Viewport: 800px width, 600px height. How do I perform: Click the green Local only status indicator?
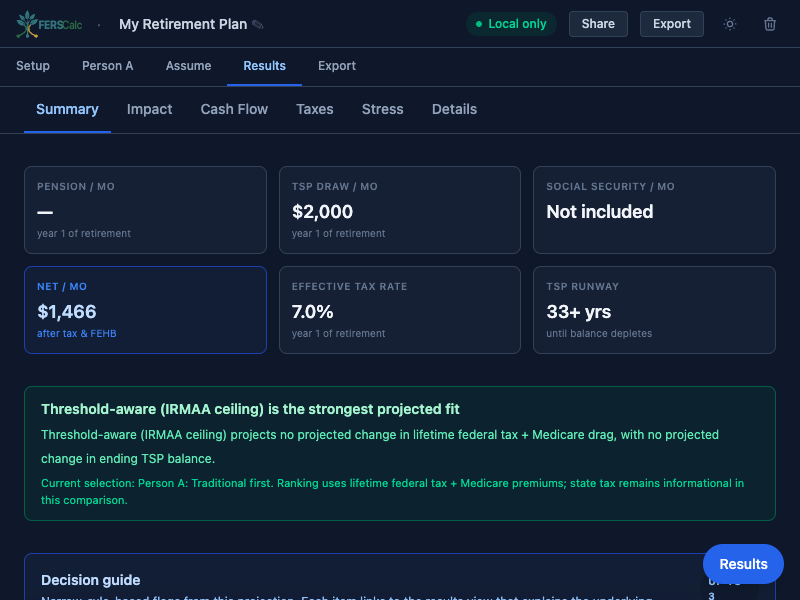[x=511, y=23]
